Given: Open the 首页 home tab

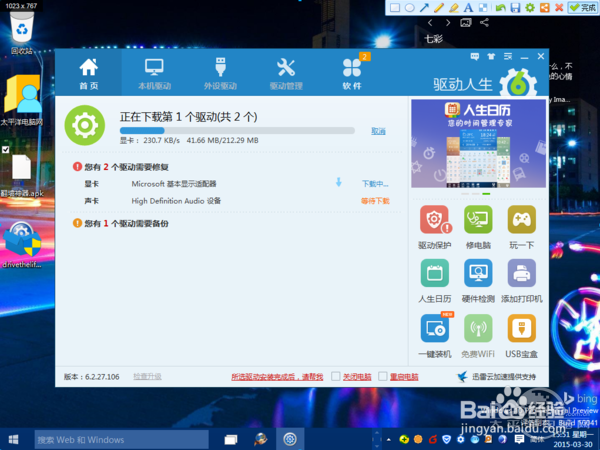Looking at the screenshot, I should [x=88, y=74].
